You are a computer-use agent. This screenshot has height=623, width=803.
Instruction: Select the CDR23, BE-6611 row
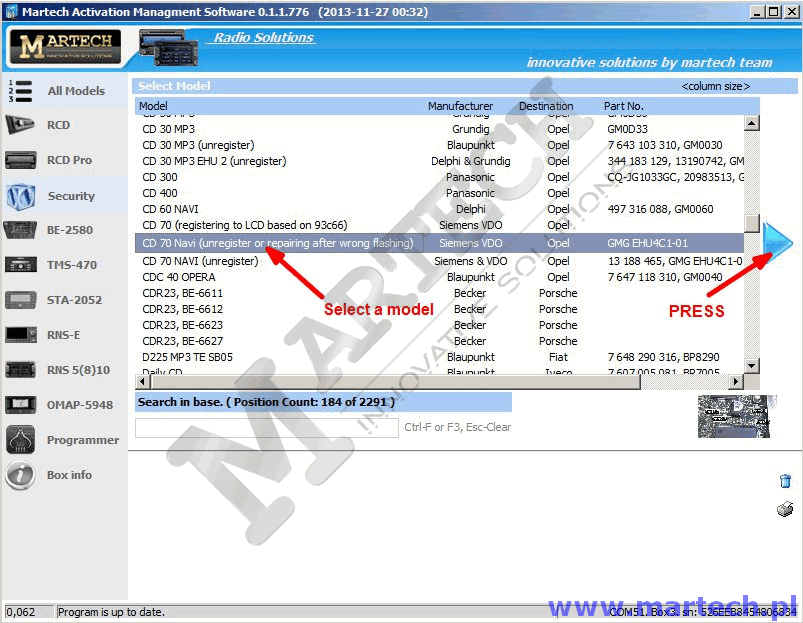coord(439,293)
